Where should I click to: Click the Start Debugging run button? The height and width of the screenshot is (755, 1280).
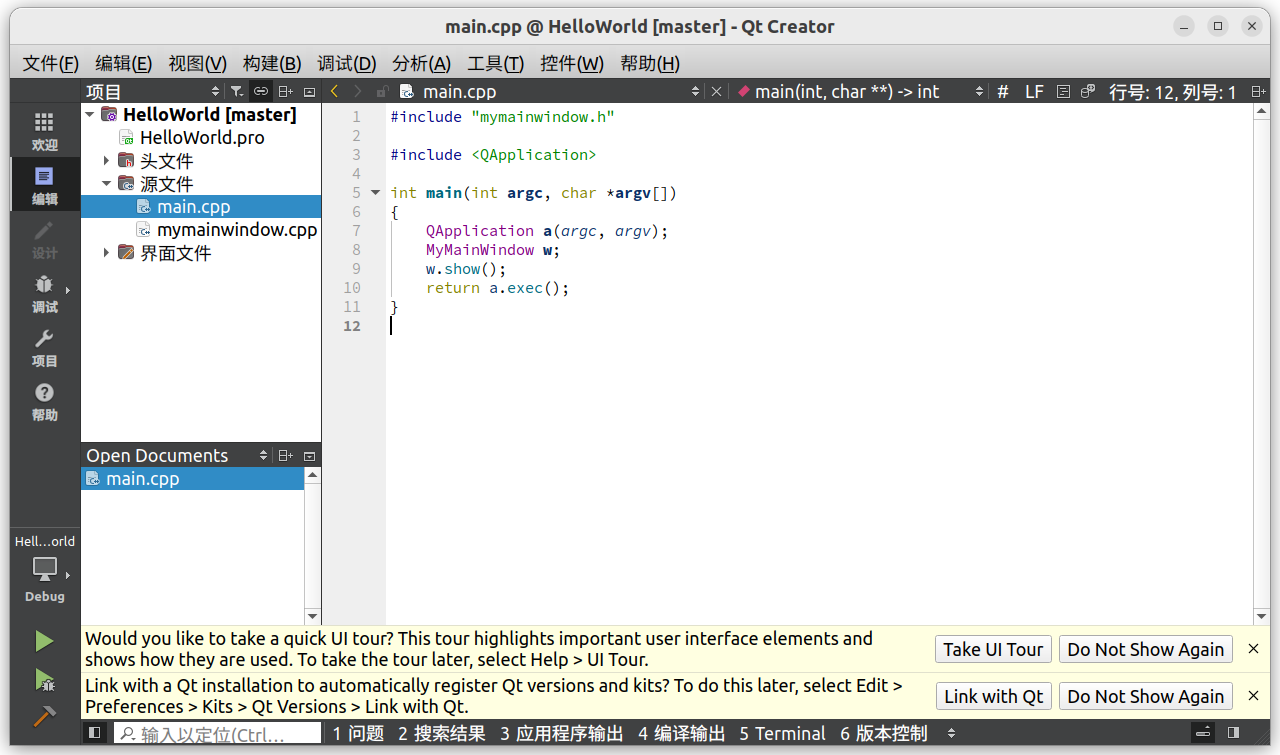pos(44,680)
